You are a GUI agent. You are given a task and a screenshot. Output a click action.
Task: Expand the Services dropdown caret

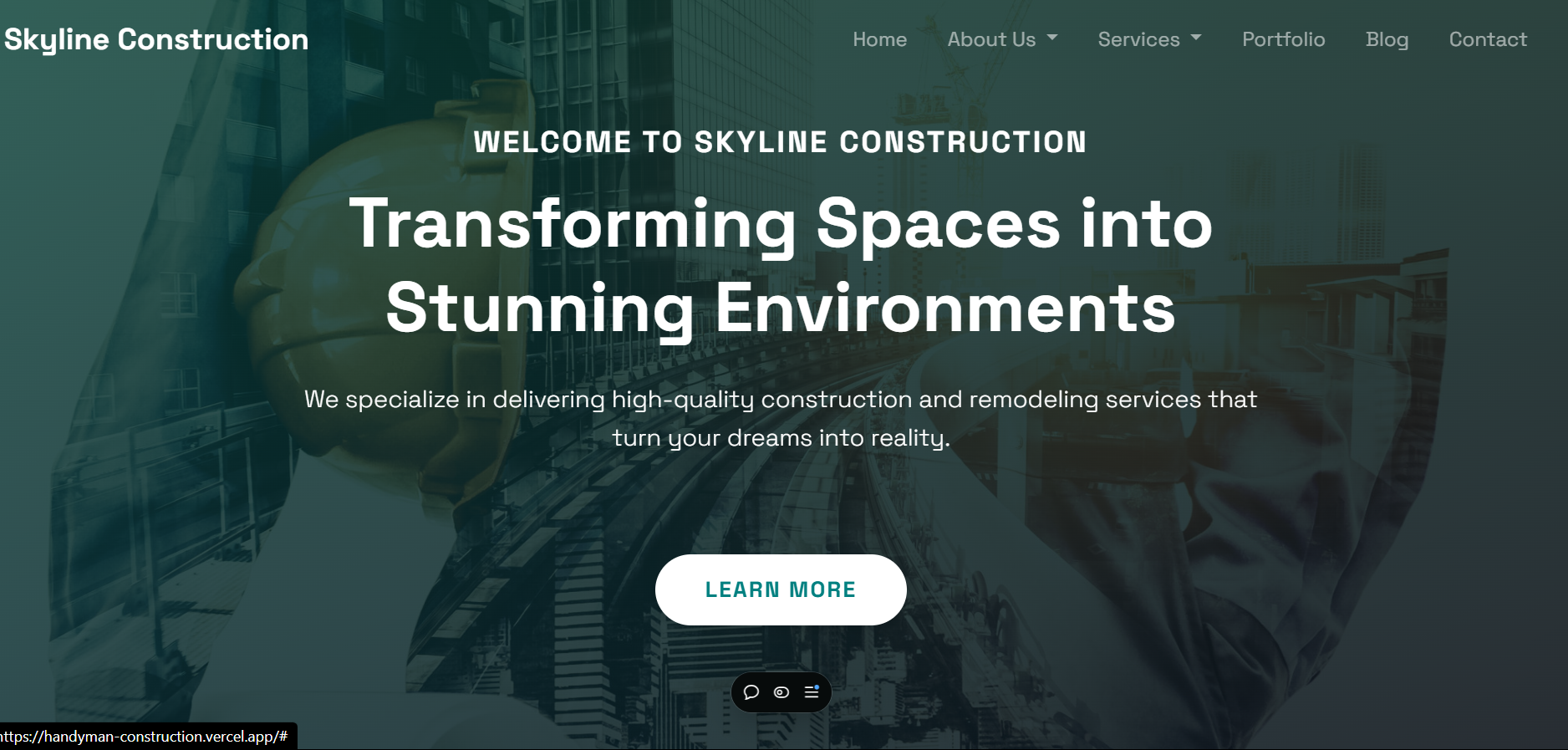pyautogui.click(x=1196, y=38)
